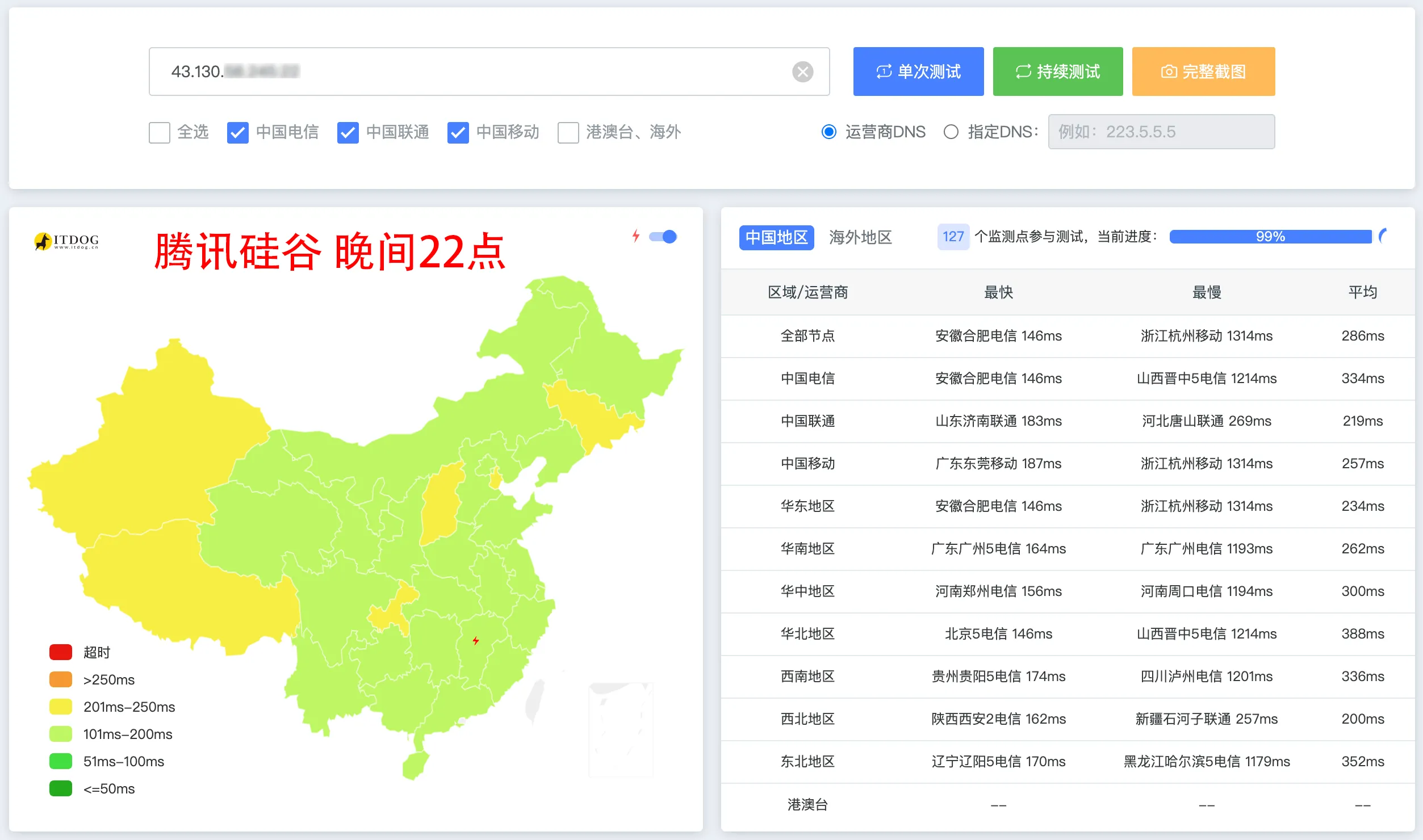This screenshot has height=840, width=1423.
Task: Click the 平均 column header
Action: (x=1362, y=292)
